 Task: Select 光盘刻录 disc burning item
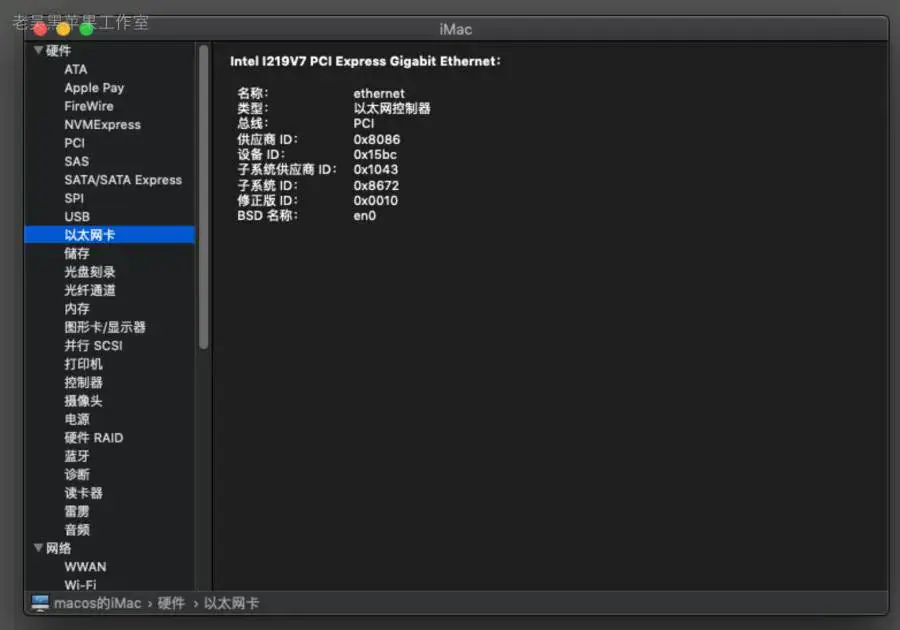[90, 271]
